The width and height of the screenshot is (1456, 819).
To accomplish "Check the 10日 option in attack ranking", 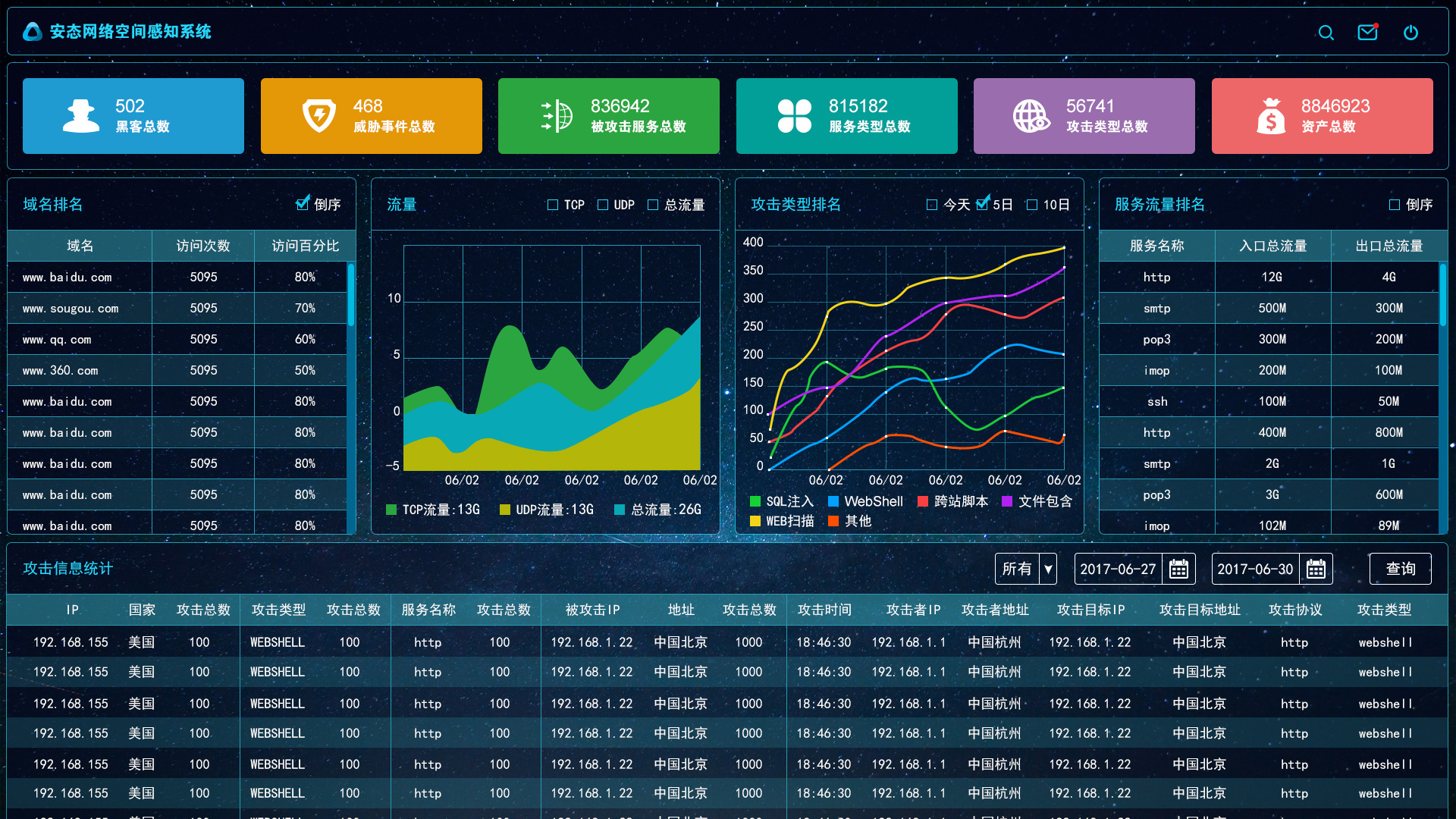I will [1032, 205].
